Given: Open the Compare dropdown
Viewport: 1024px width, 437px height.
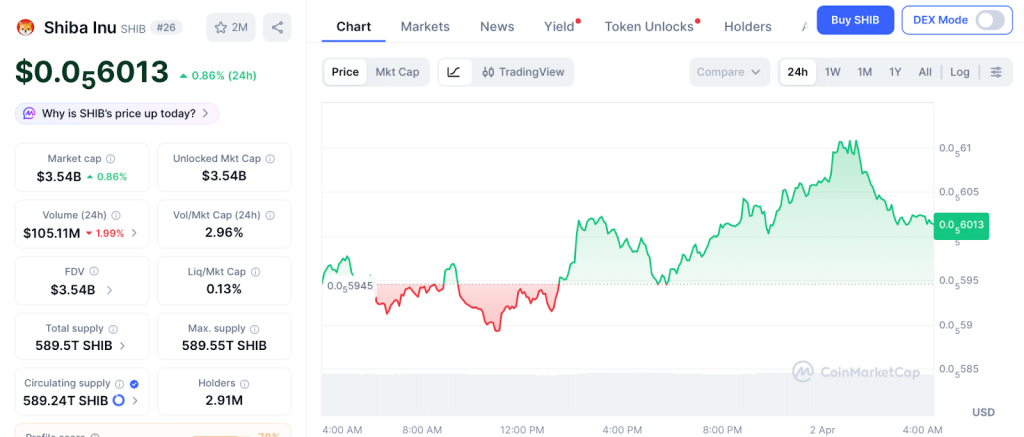Looking at the screenshot, I should point(729,72).
